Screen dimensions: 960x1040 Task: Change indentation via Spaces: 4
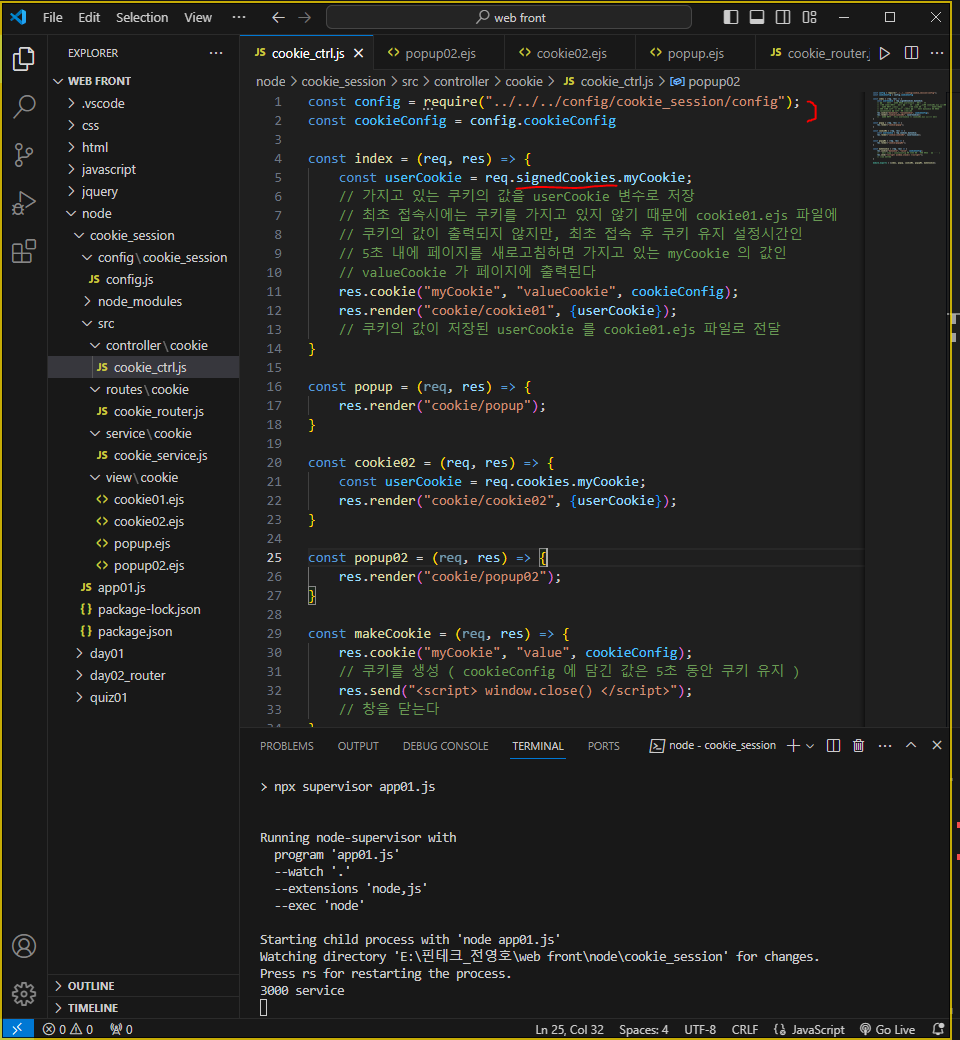click(x=644, y=1029)
